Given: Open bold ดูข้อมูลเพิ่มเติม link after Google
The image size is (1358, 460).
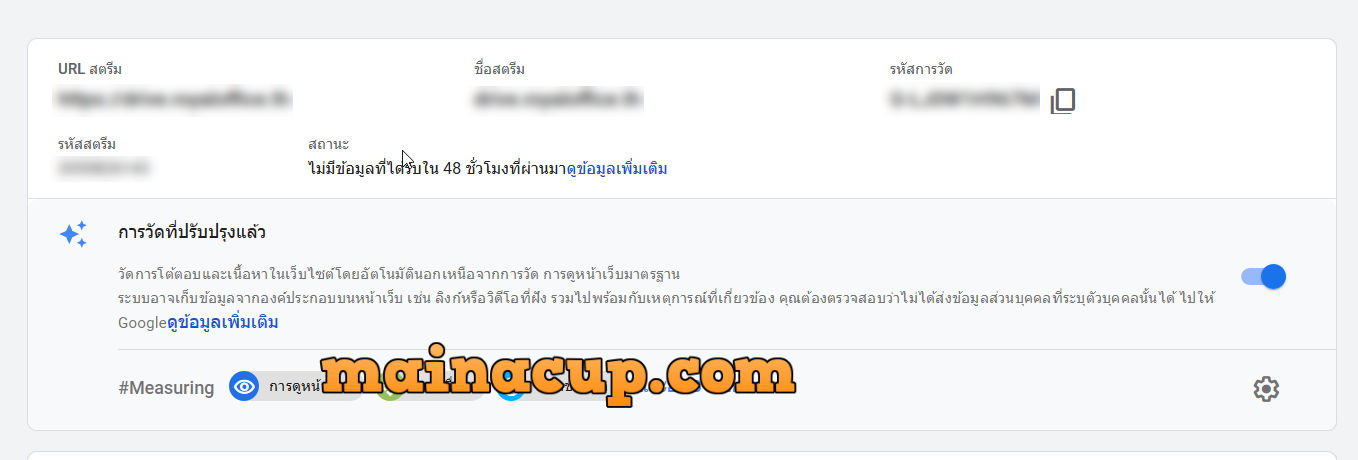Looking at the screenshot, I should (x=222, y=322).
